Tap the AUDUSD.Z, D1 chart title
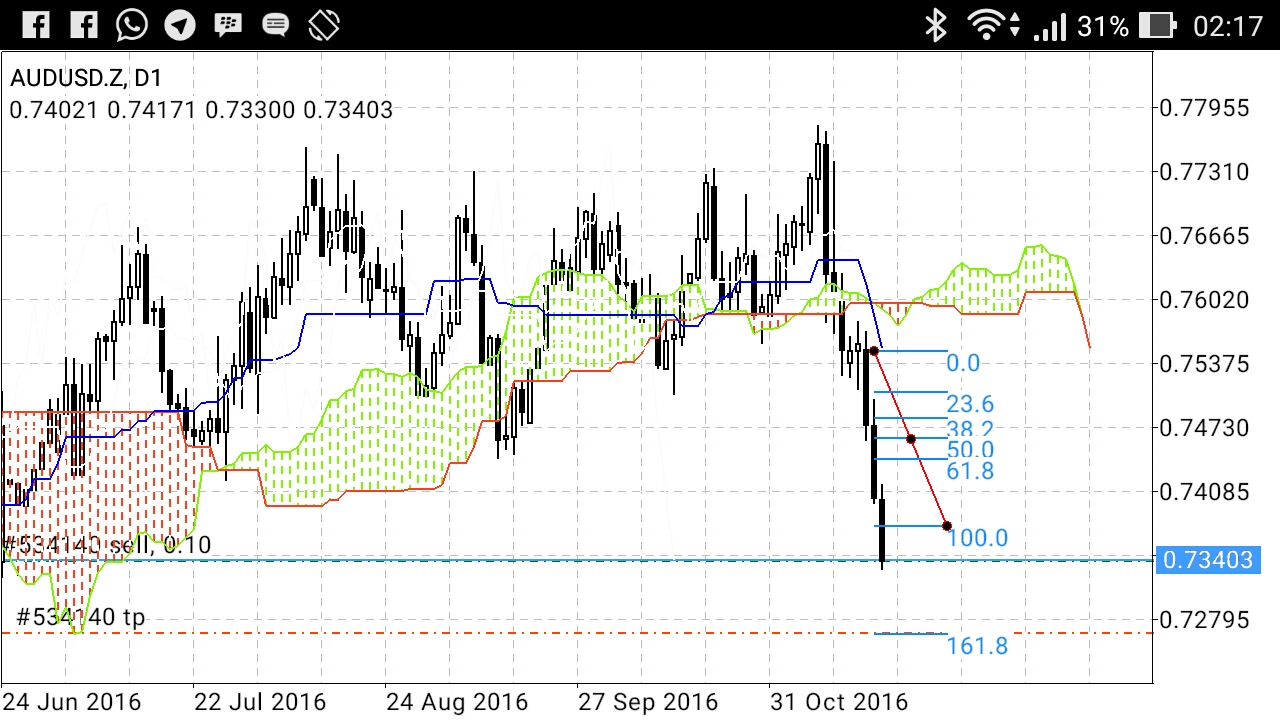Viewport: 1280px width, 720px height. click(x=86, y=79)
